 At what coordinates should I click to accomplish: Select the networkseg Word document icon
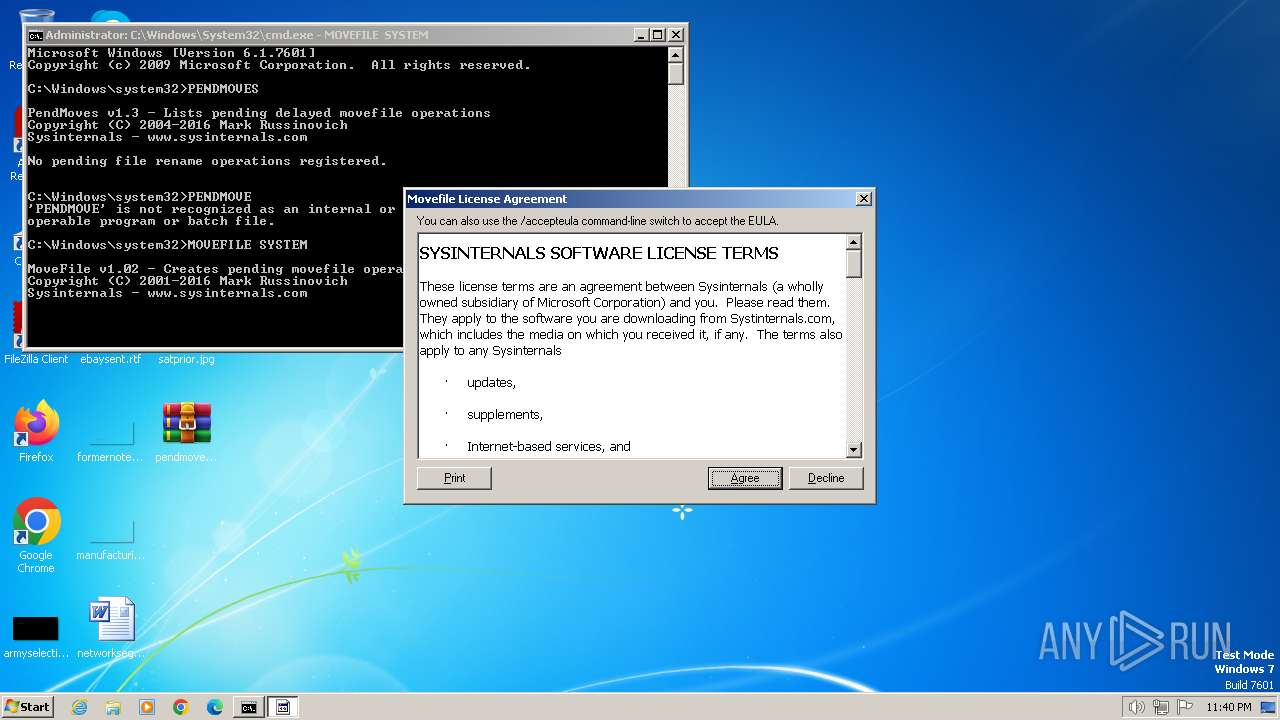click(x=110, y=629)
